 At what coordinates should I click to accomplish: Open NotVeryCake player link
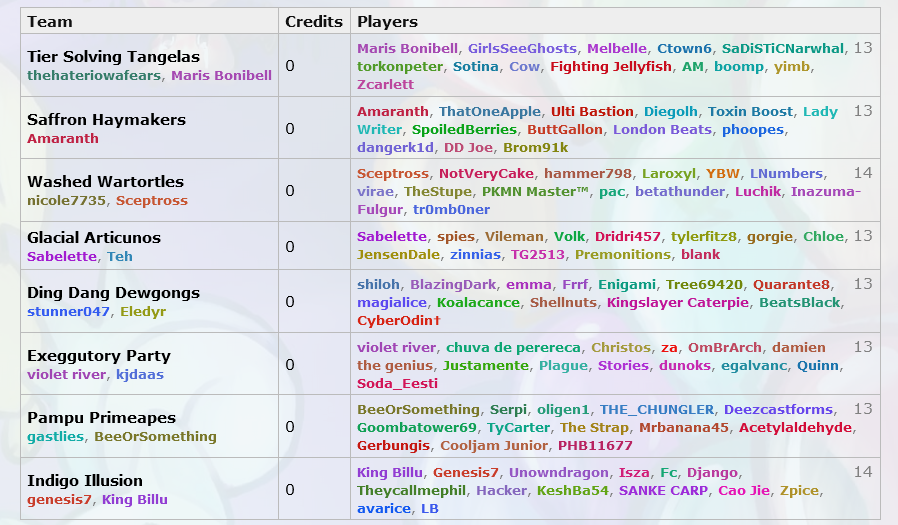[x=486, y=173]
